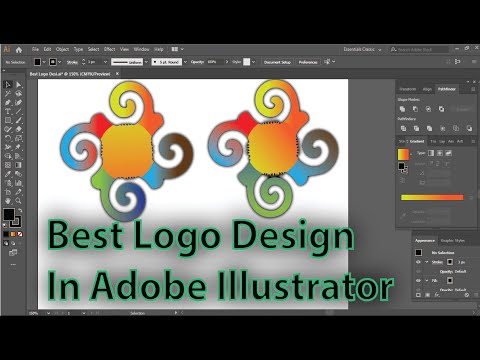Click Unite shape mode in Pathfinder

pos(402,109)
